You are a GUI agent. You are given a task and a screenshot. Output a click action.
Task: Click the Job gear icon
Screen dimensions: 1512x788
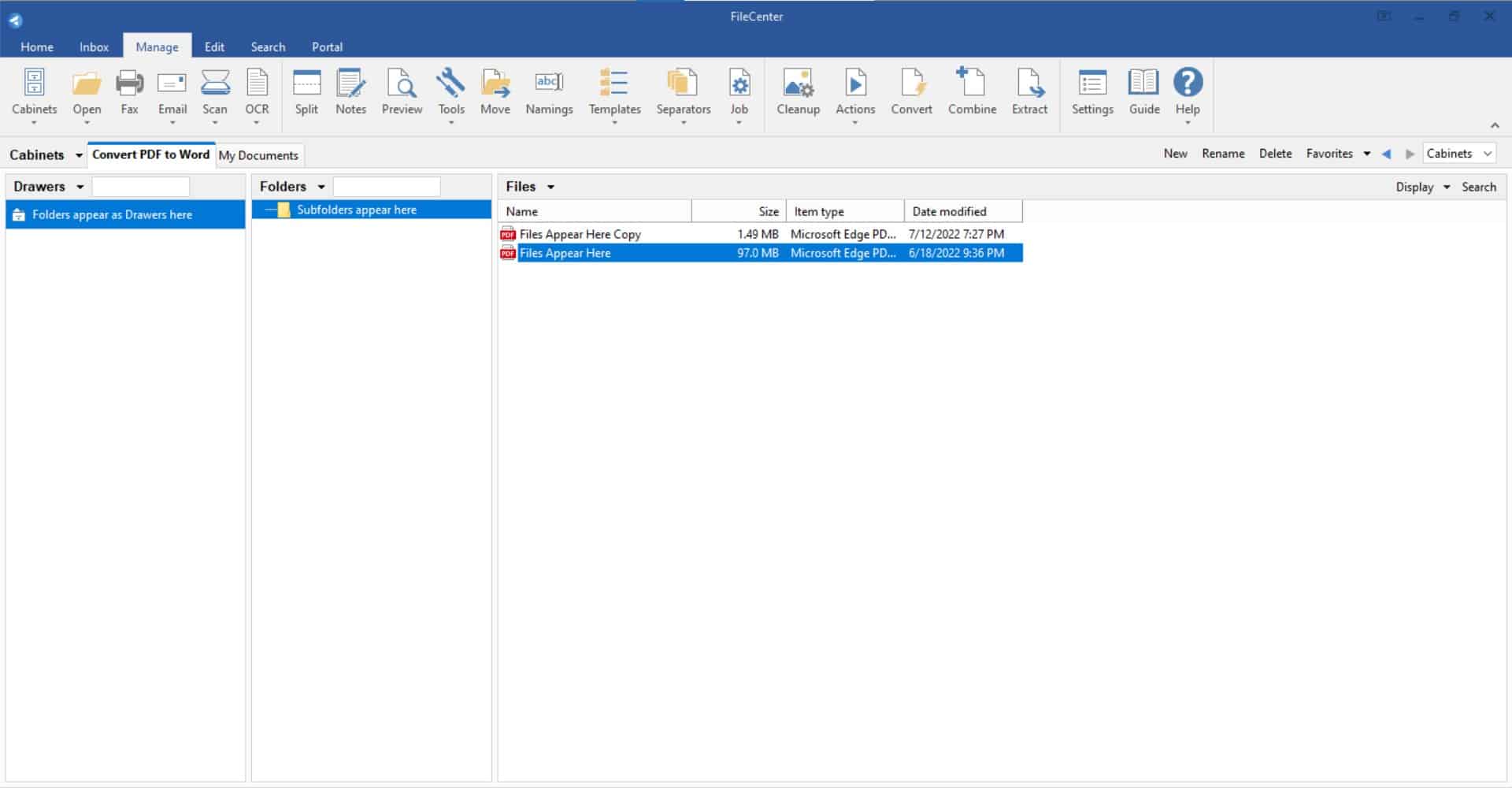click(x=739, y=83)
